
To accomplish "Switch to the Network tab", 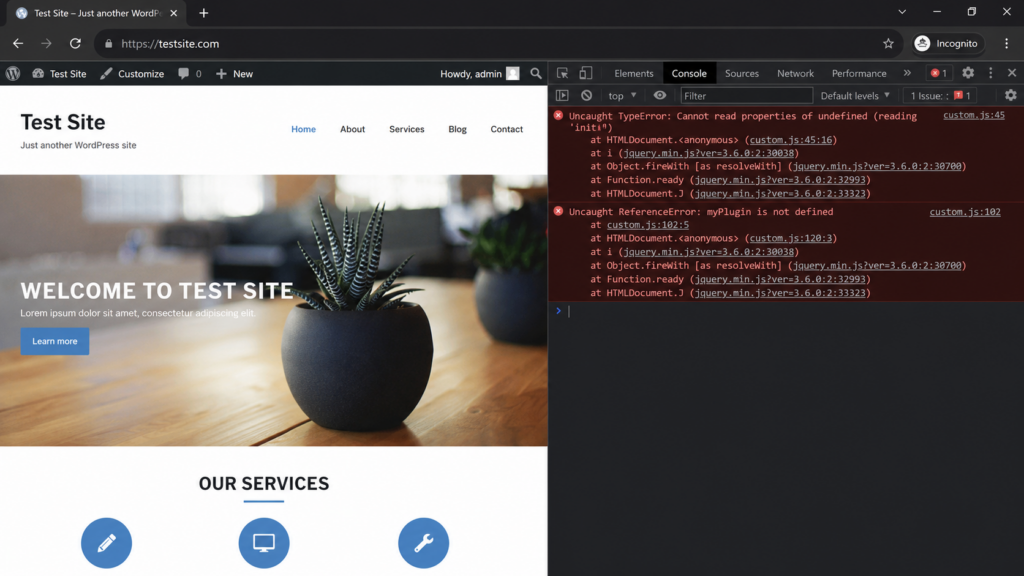I will (x=795, y=73).
